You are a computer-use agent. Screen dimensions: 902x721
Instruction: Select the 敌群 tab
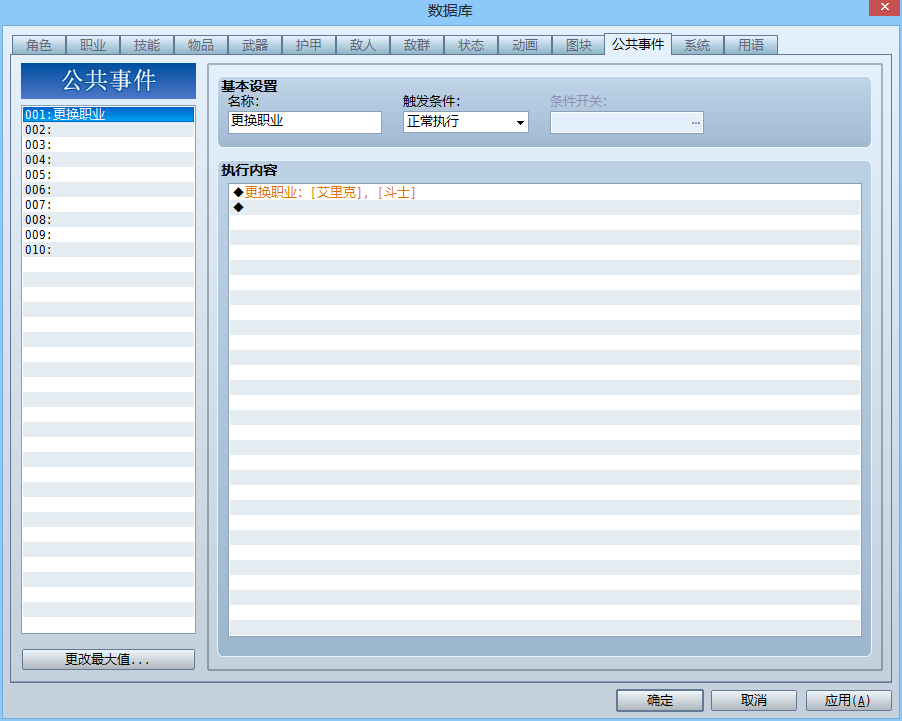click(417, 45)
